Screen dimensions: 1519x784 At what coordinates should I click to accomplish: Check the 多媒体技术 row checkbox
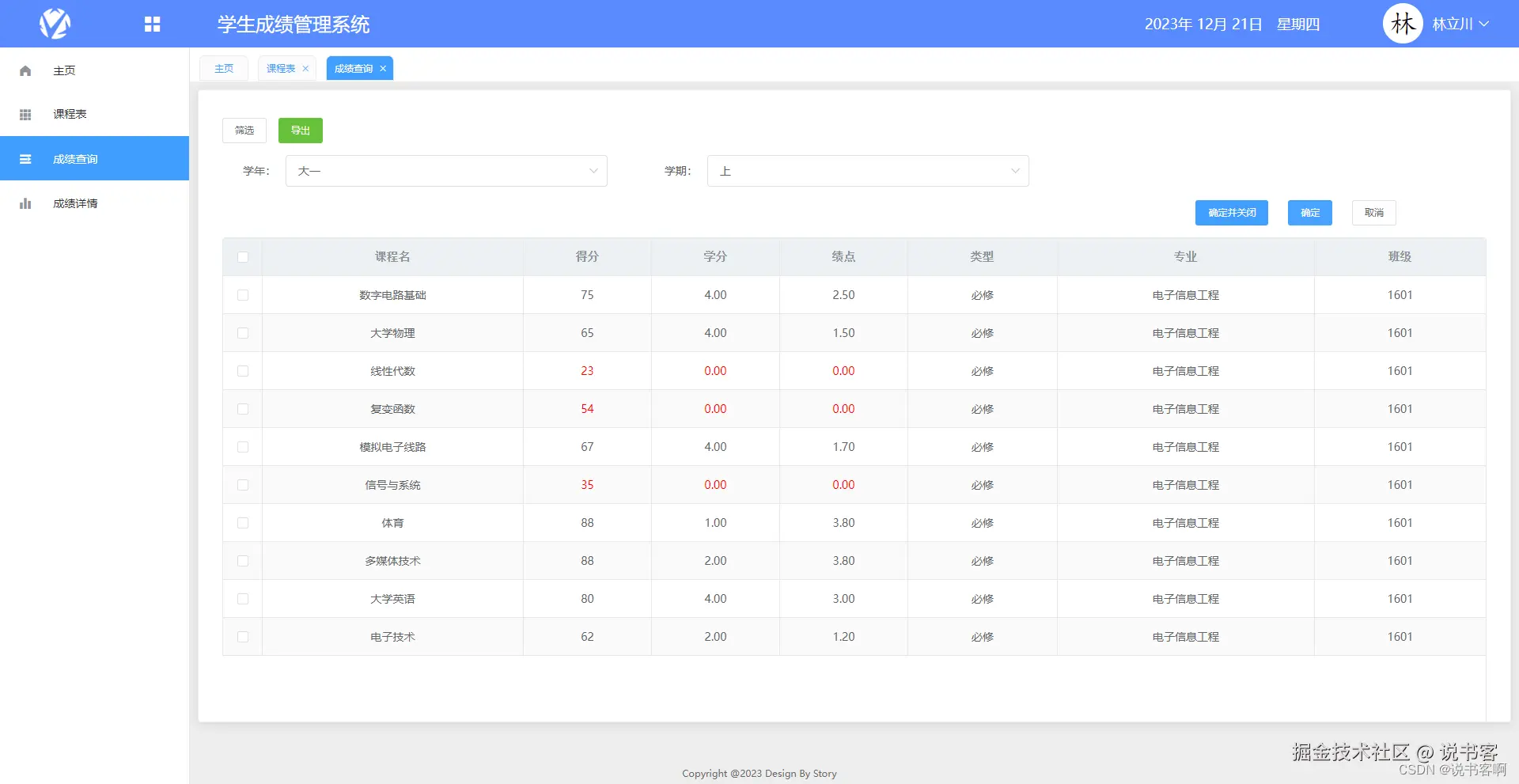click(243, 561)
